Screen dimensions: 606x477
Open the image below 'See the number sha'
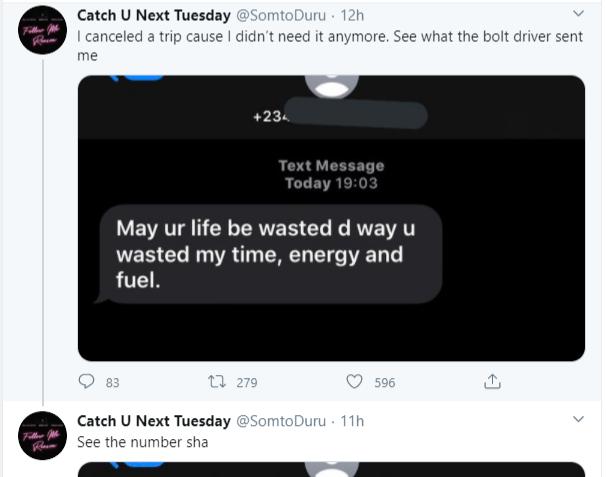331,469
